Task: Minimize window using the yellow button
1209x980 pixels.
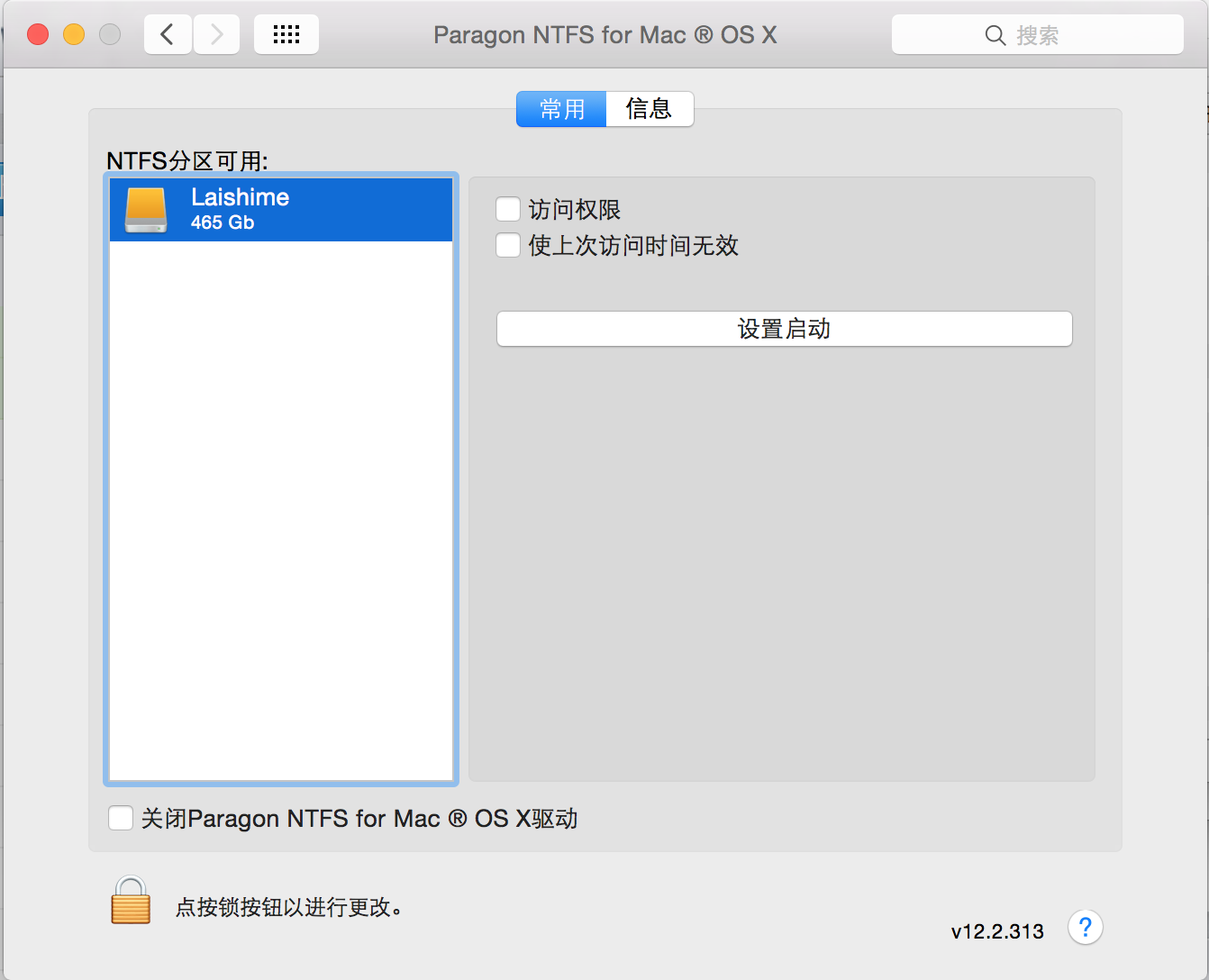Action: tap(74, 35)
